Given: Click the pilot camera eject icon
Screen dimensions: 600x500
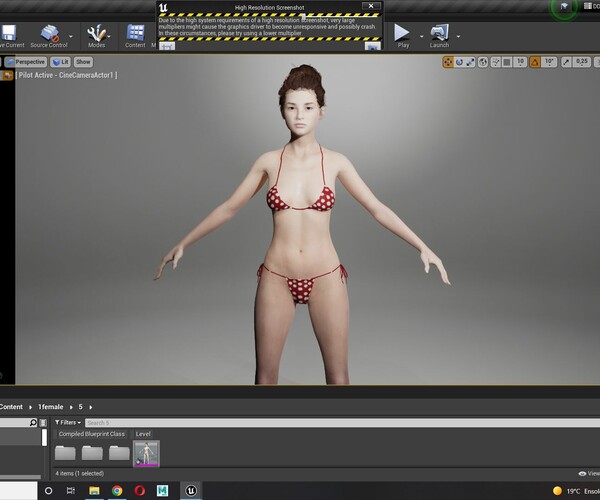Looking at the screenshot, I should point(7,75).
